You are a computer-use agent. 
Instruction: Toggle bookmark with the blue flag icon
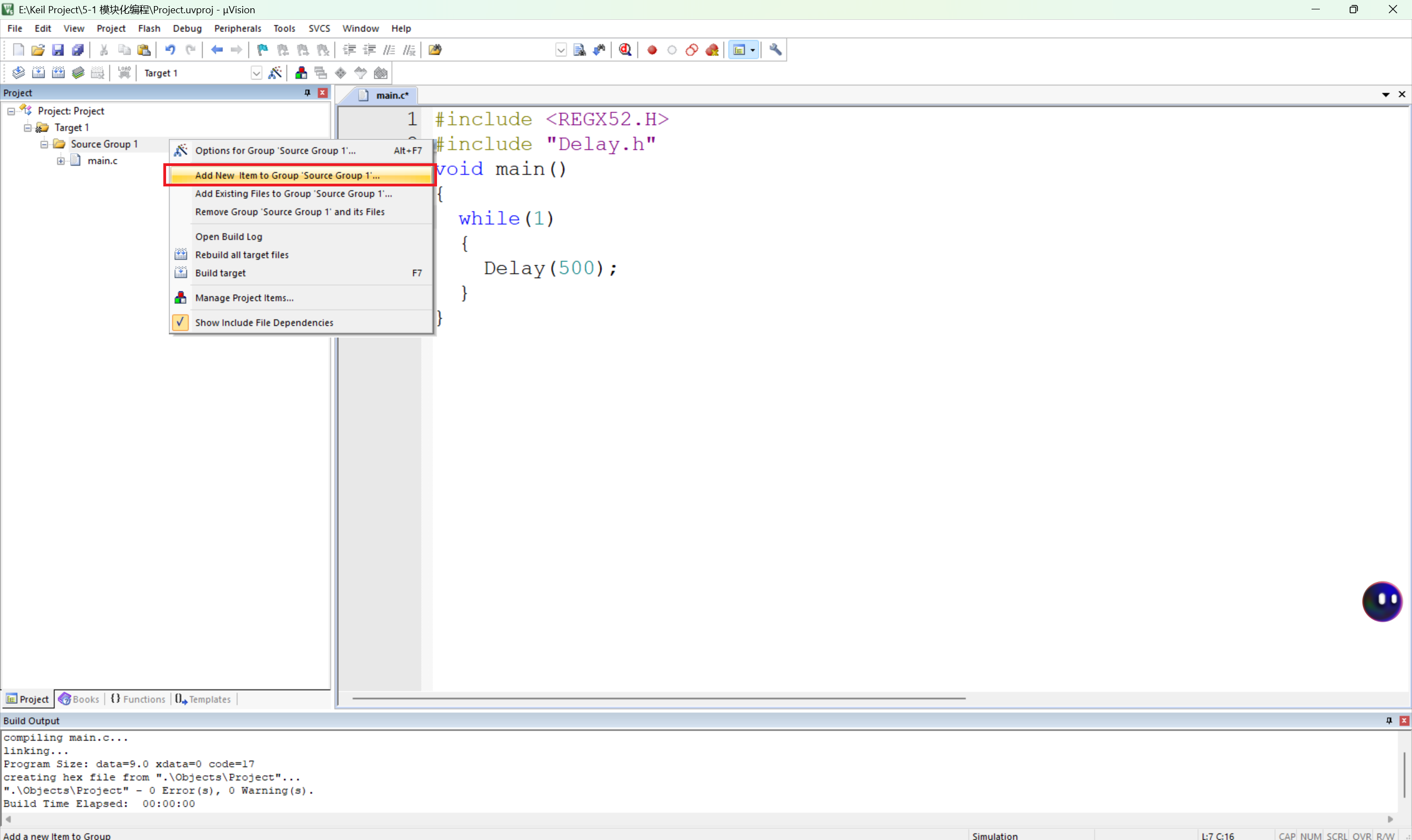click(262, 50)
